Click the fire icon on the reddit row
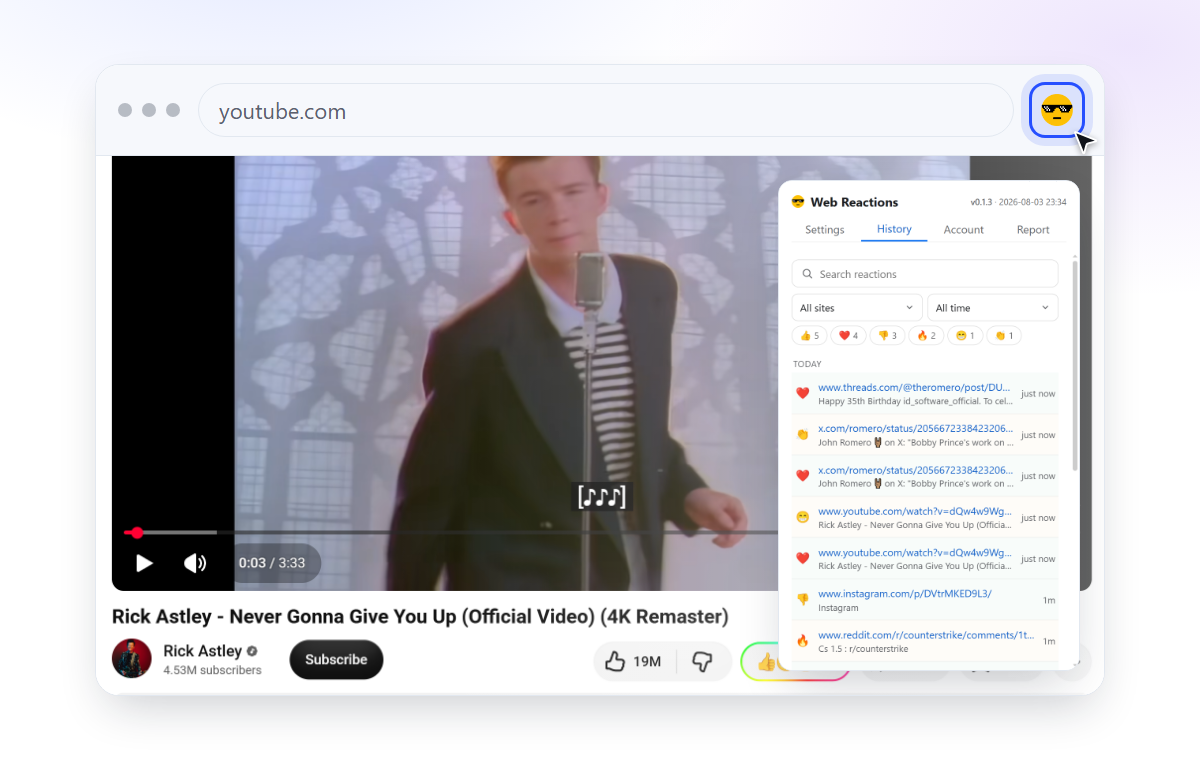The width and height of the screenshot is (1200, 760). click(802, 641)
